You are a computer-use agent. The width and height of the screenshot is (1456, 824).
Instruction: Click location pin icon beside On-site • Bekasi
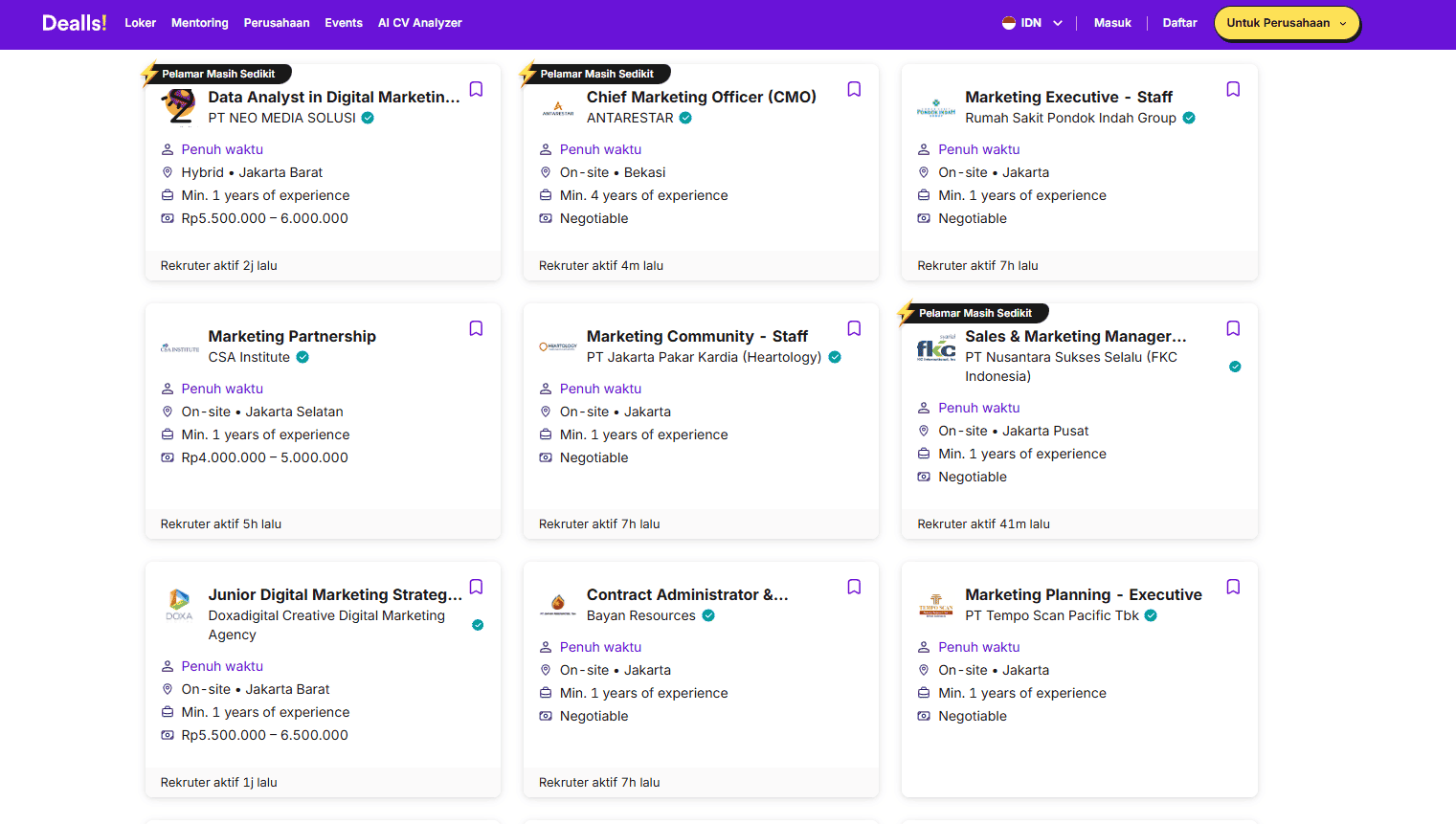coord(546,172)
